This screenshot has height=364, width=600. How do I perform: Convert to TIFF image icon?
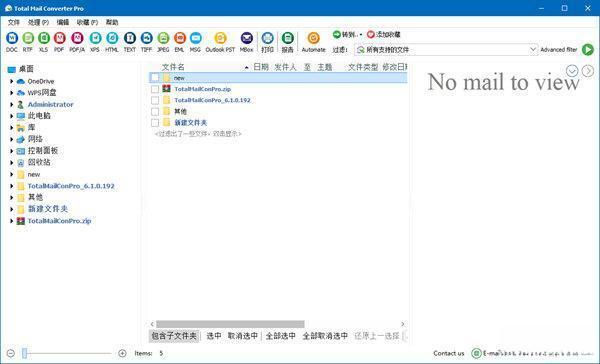pyautogui.click(x=147, y=38)
